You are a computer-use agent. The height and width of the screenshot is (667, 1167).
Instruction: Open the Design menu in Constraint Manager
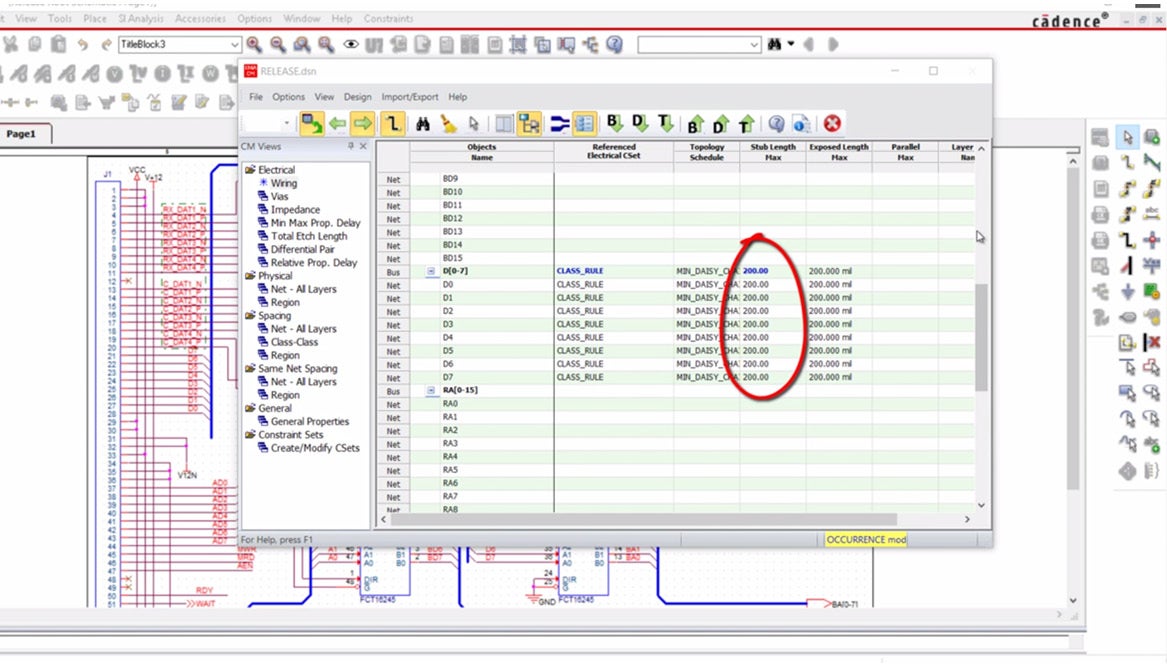pyautogui.click(x=357, y=97)
